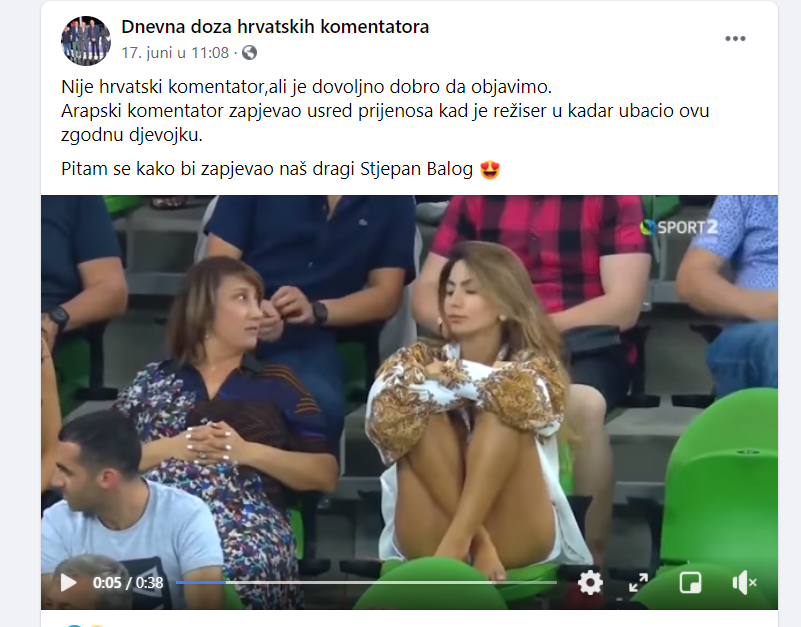Click the blue played portion of seek bar
The image size is (801, 627).
click(201, 583)
